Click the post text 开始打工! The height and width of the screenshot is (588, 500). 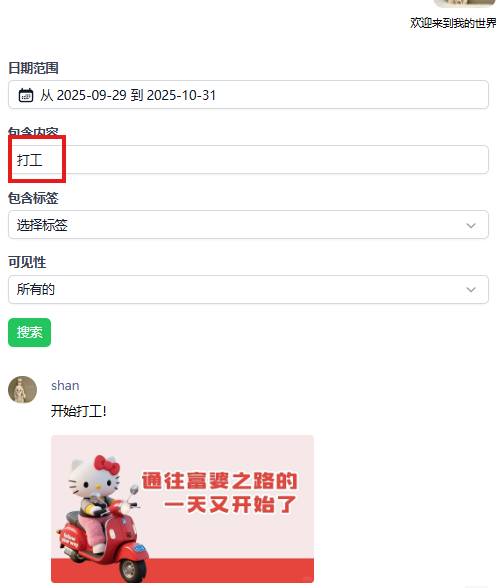79,411
